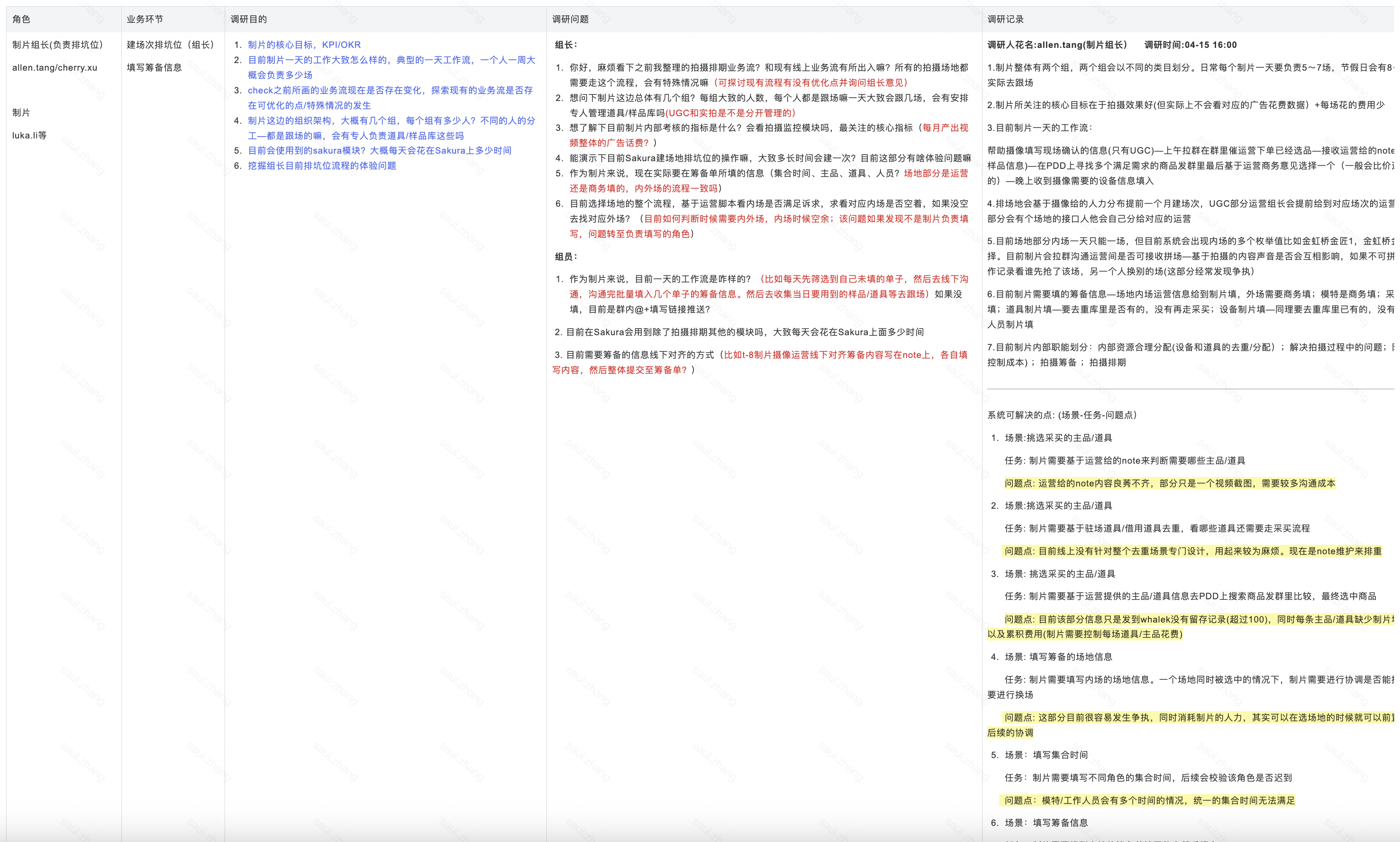
Task: Click the 角色 column header
Action: point(21,19)
